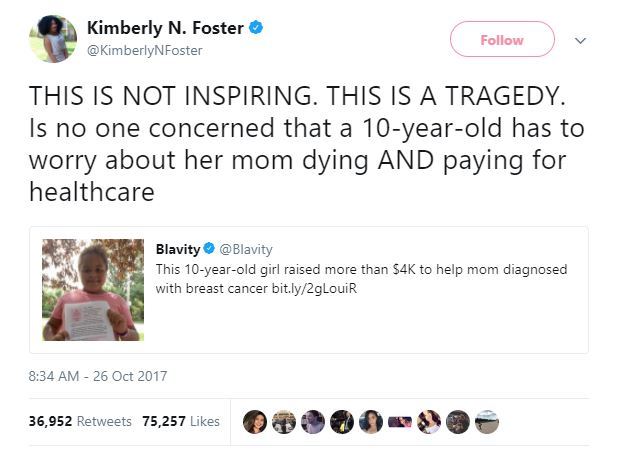This screenshot has width=619, height=458.
Task: View the 75,257 Likes list
Action: [180, 421]
